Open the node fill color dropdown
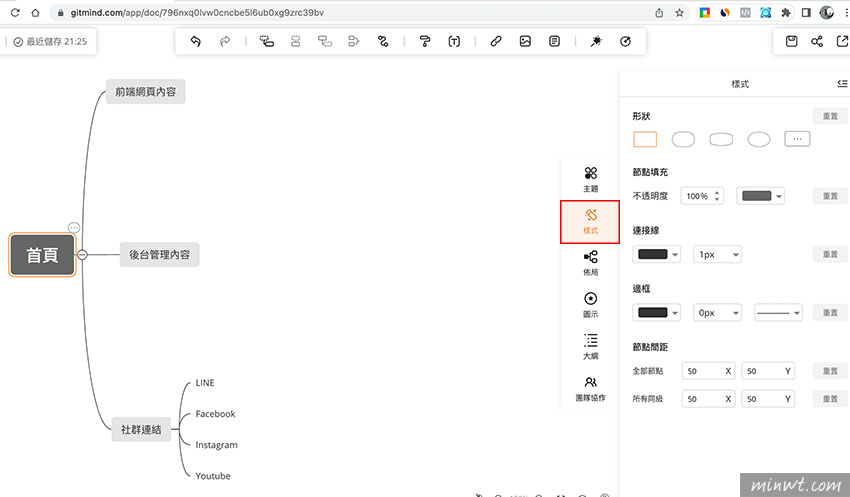The image size is (850, 497). [761, 196]
